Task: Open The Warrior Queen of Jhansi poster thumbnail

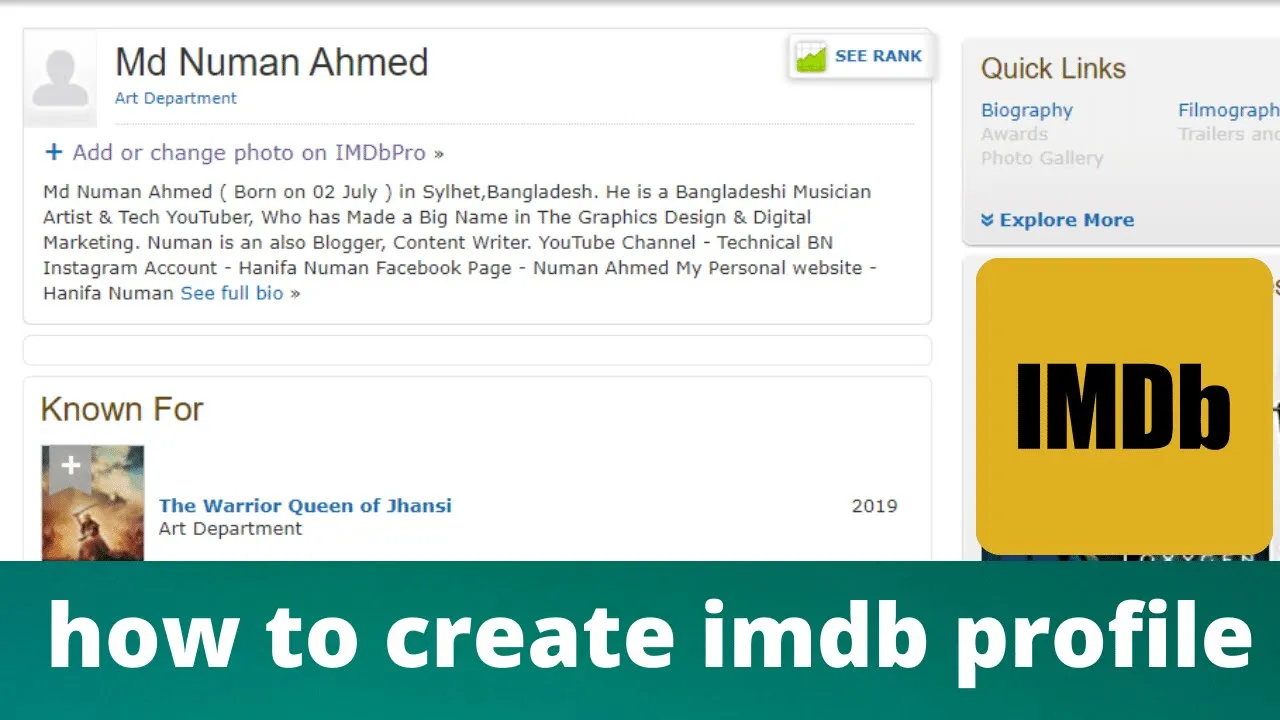Action: pos(93,503)
